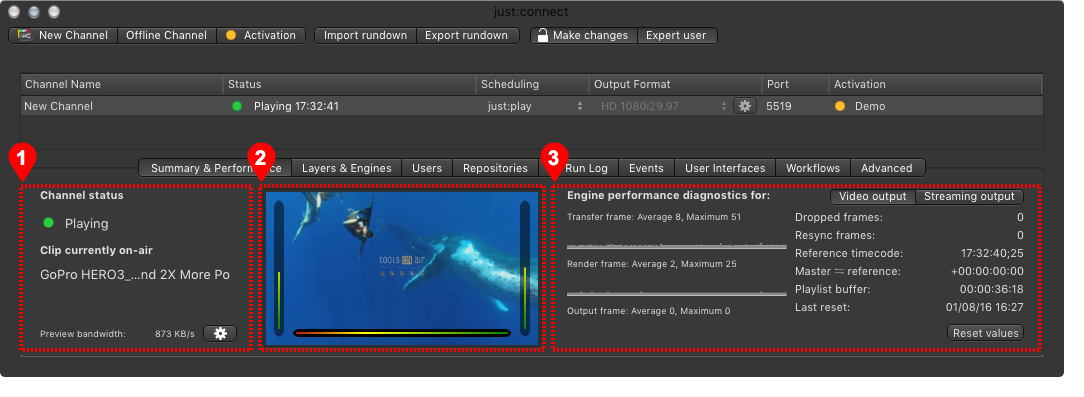
Task: Click the yellow dot on the Activation button
Action: pyautogui.click(x=231, y=35)
